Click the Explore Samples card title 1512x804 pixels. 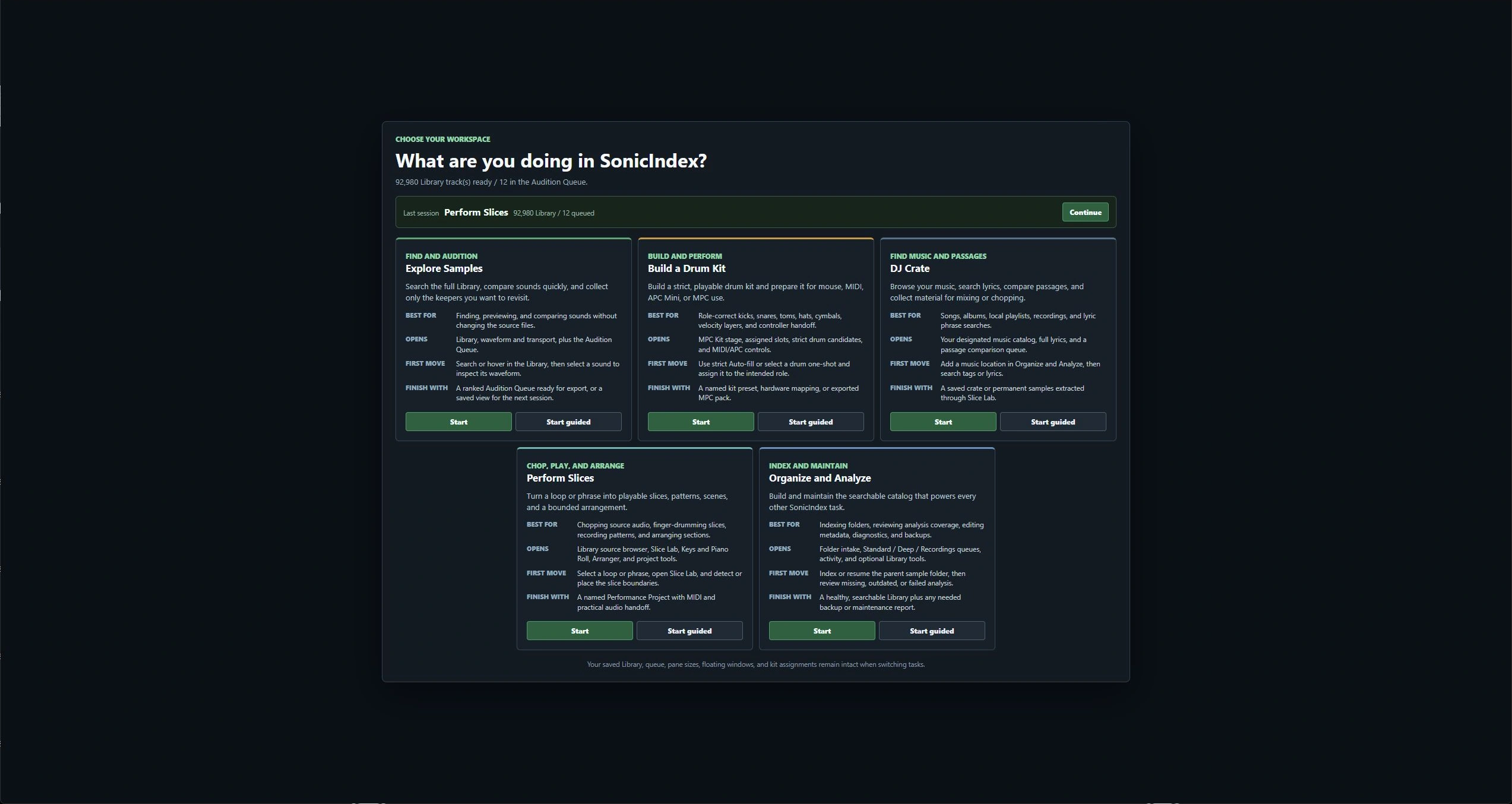pos(444,268)
